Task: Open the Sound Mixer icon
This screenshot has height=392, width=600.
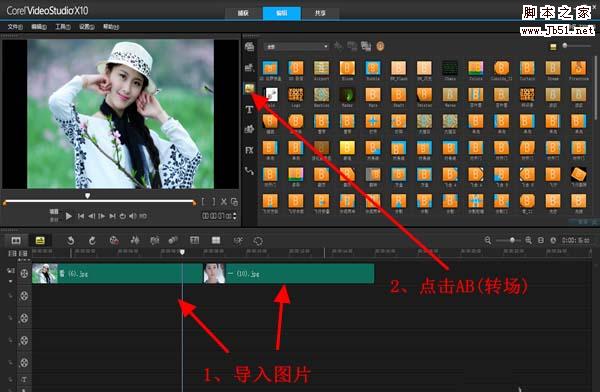Action: tap(135, 240)
